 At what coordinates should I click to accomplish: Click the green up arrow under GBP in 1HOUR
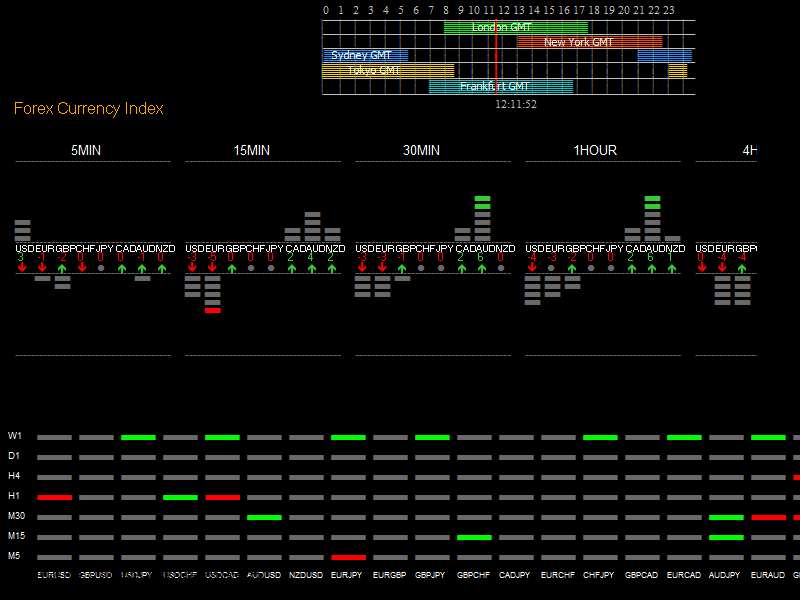point(572,268)
